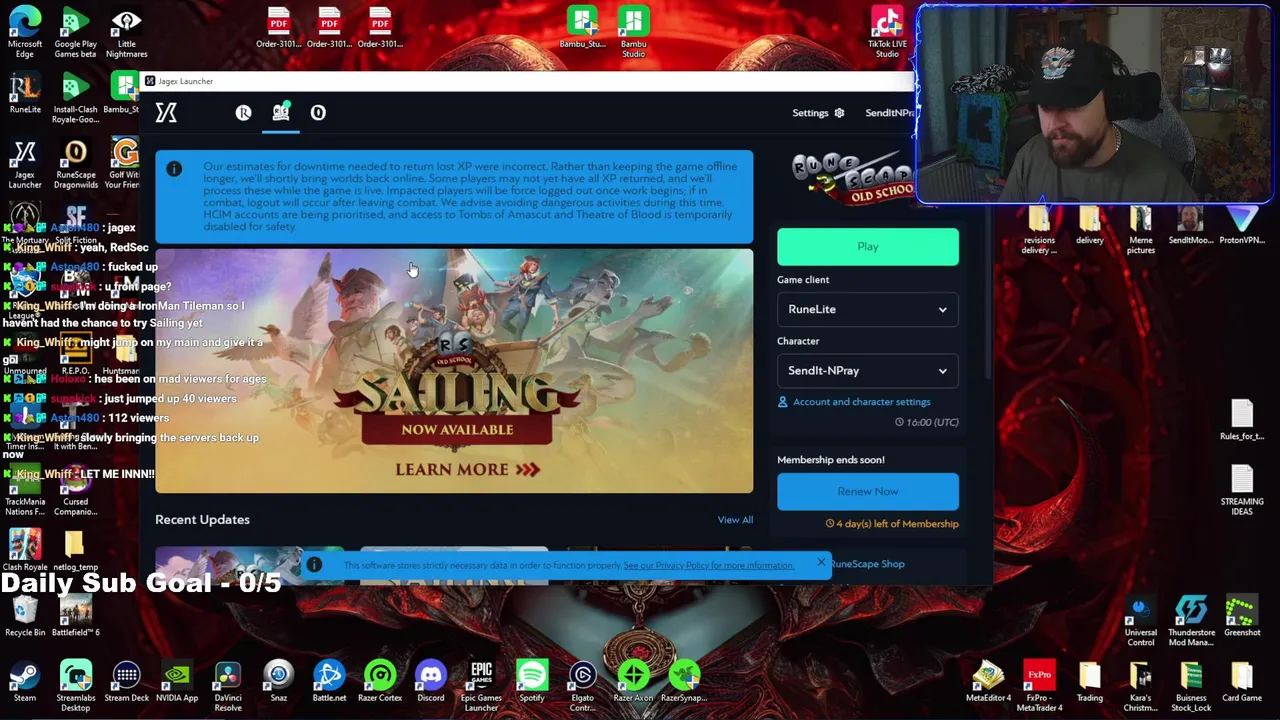
Task: Open the Clash Royale desktop shortcut
Action: [25, 548]
